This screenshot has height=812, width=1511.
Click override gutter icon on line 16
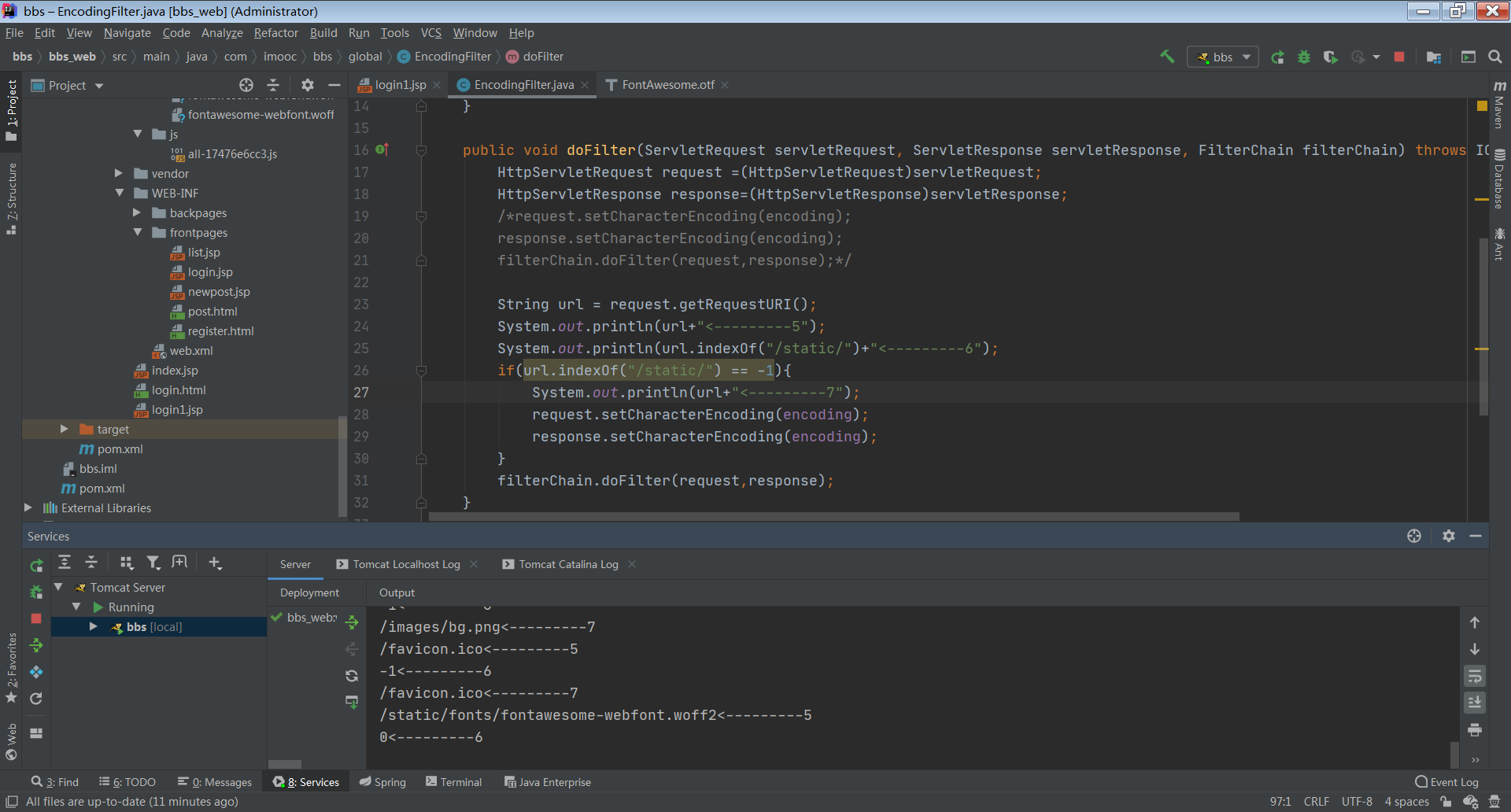tap(382, 149)
